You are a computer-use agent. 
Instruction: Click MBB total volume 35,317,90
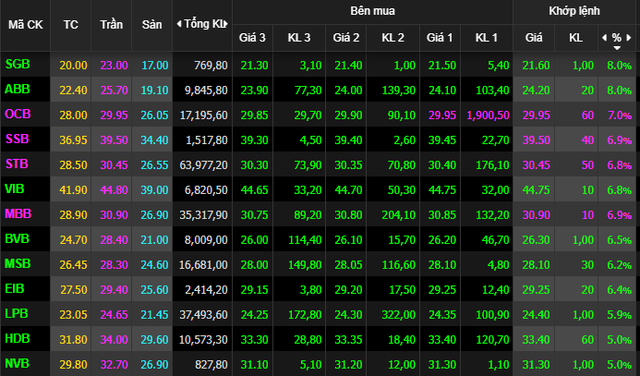point(204,215)
